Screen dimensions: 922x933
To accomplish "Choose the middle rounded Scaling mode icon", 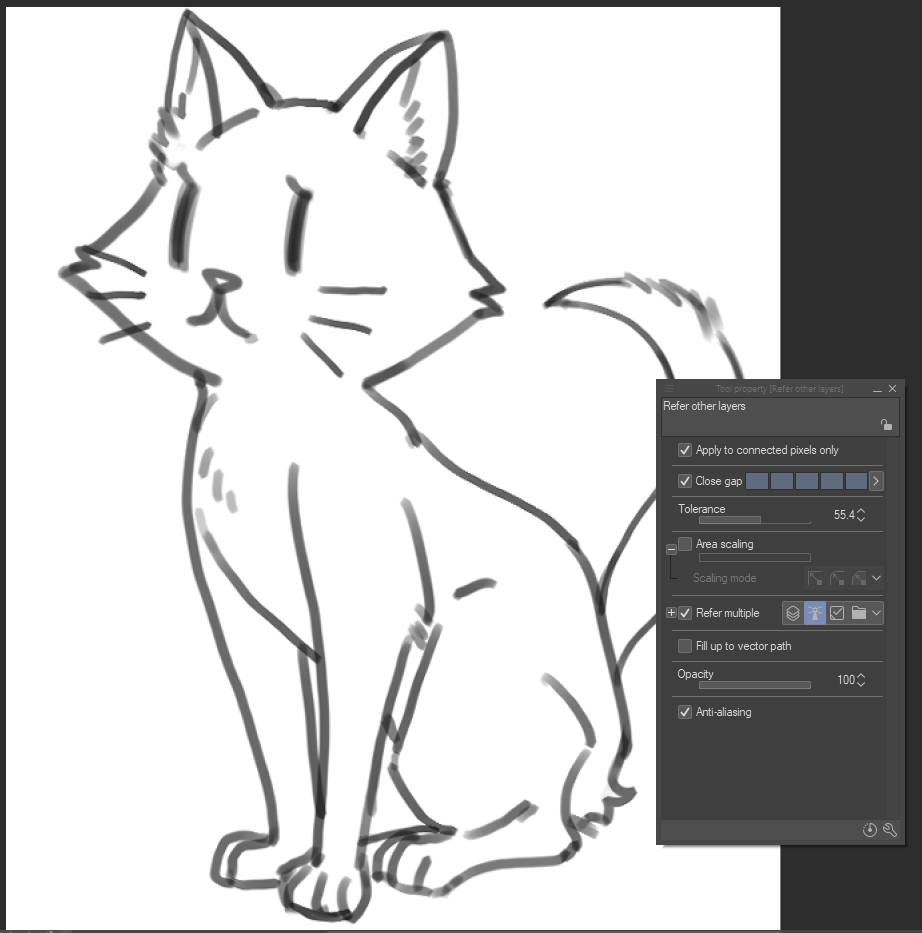I will (837, 578).
